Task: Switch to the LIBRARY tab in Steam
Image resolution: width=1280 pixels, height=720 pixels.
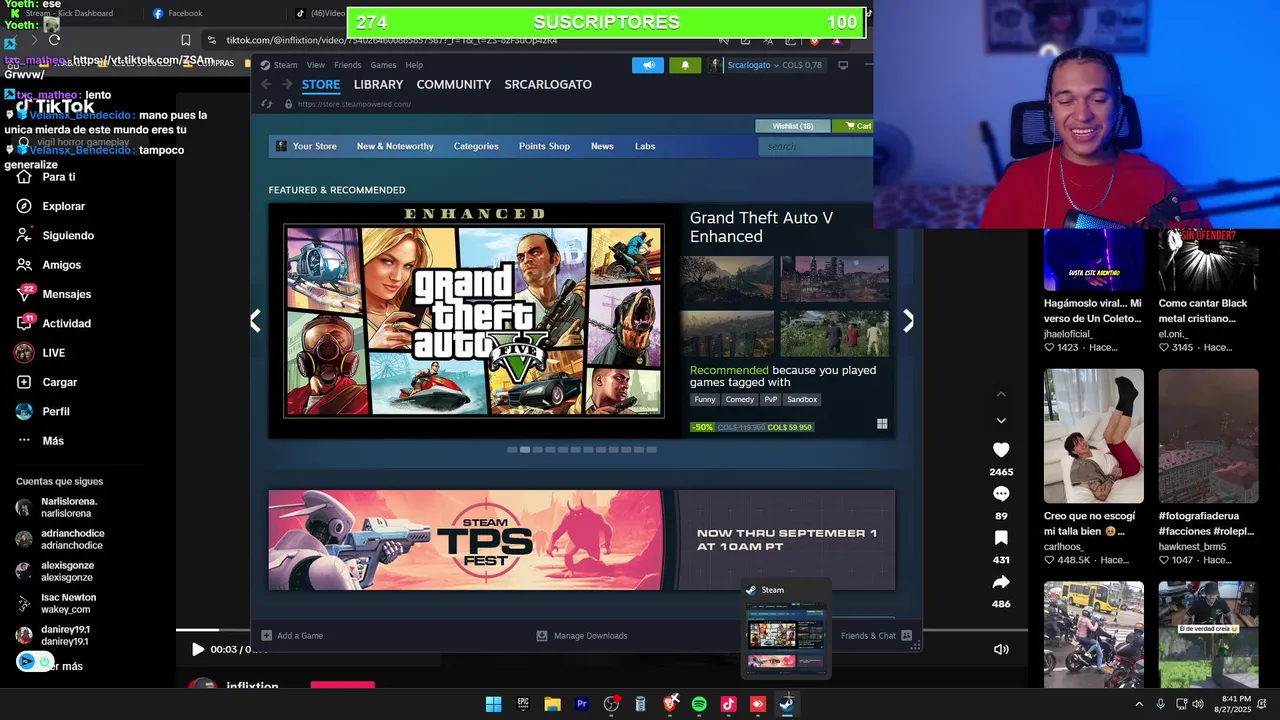Action: (x=378, y=85)
